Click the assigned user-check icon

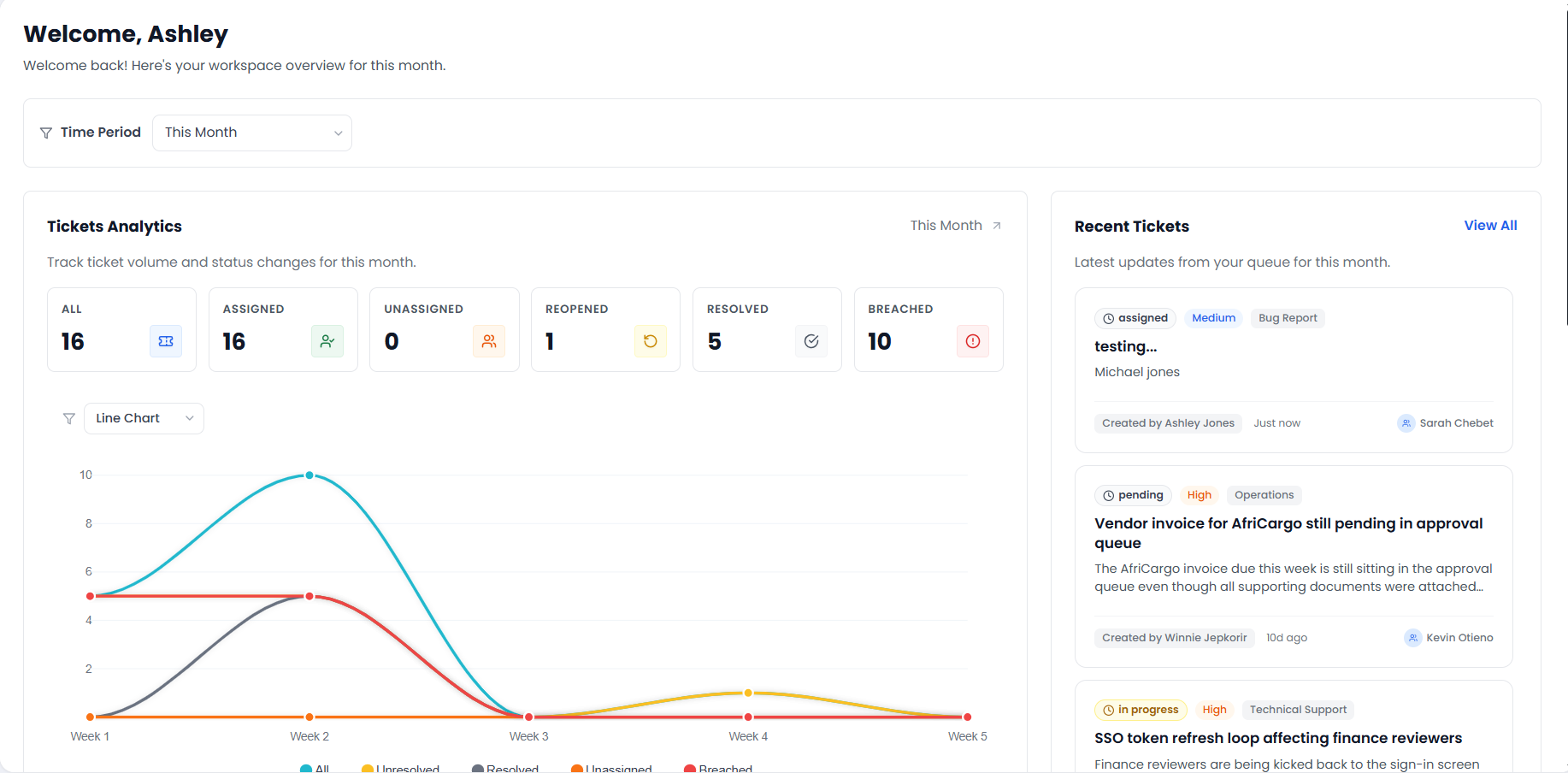[x=327, y=341]
